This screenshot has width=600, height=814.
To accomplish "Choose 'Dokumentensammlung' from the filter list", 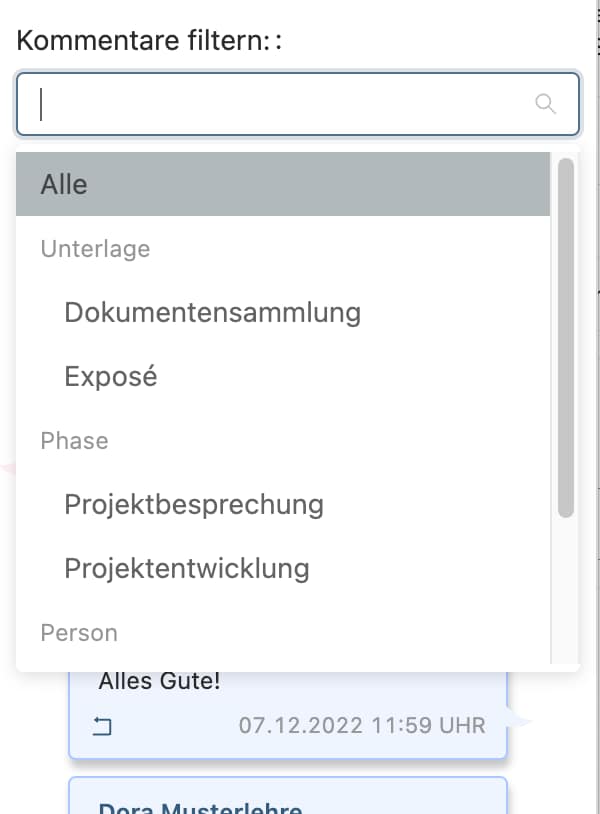I will point(212,312).
